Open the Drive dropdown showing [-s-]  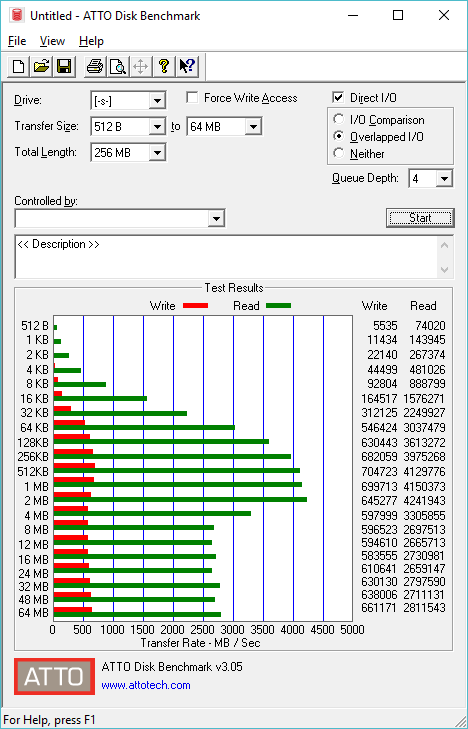click(x=158, y=101)
